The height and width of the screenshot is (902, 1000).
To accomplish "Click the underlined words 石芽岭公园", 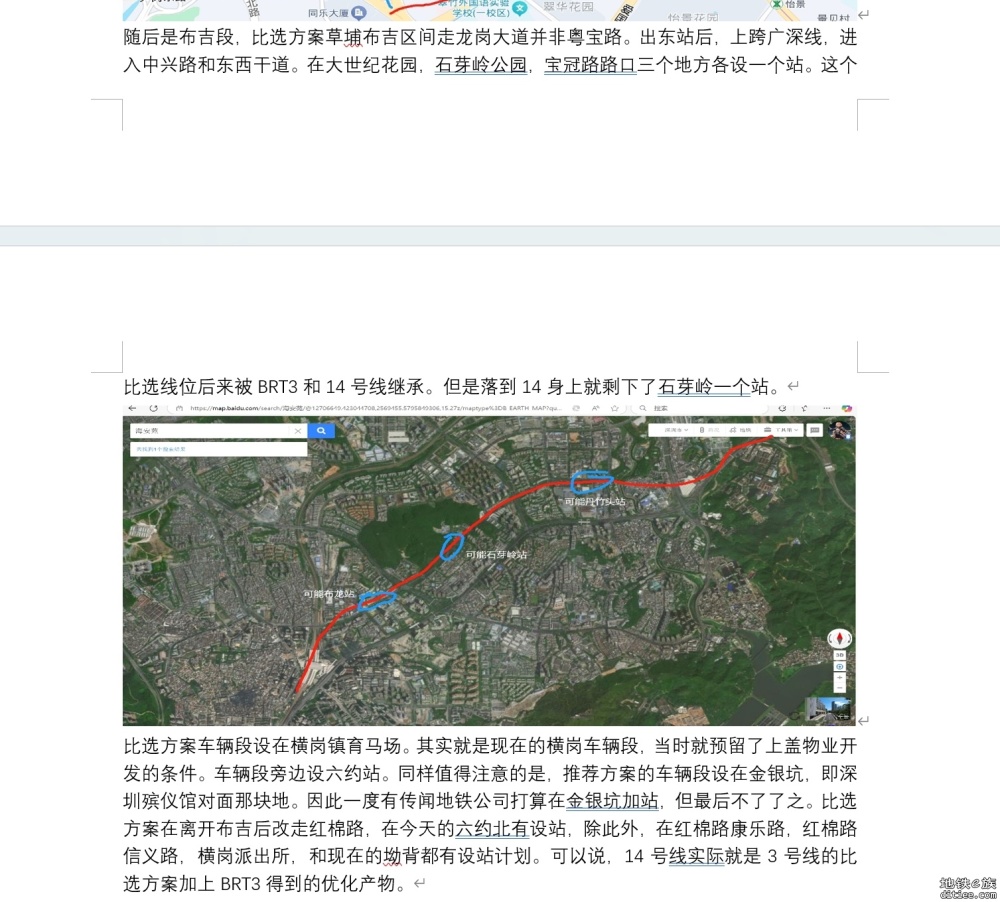I will (x=481, y=65).
